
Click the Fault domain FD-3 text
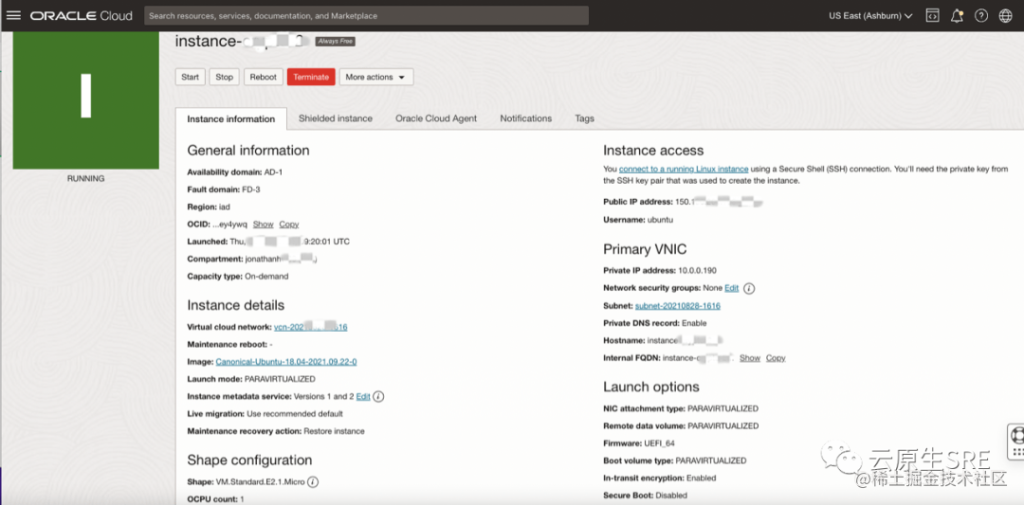225,189
